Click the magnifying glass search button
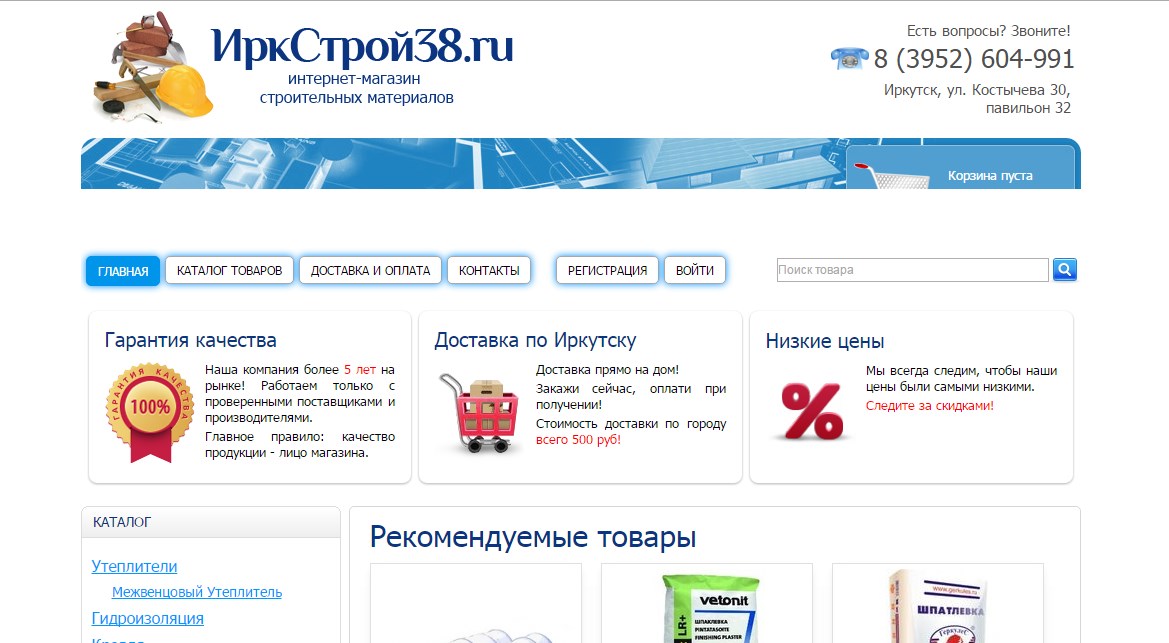 point(1065,270)
